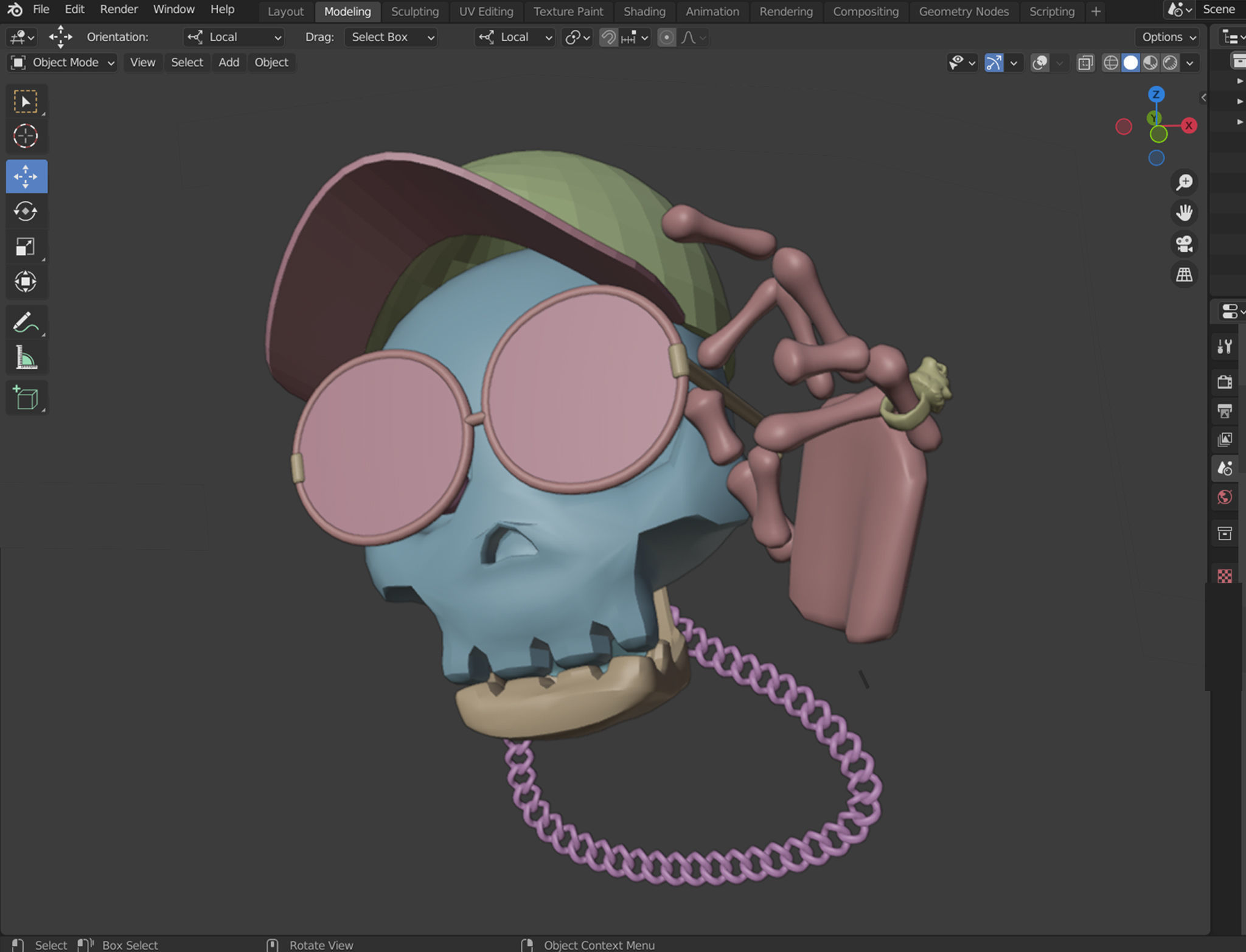The width and height of the screenshot is (1246, 952).
Task: Select the Measure ruler tool
Action: tap(26, 358)
